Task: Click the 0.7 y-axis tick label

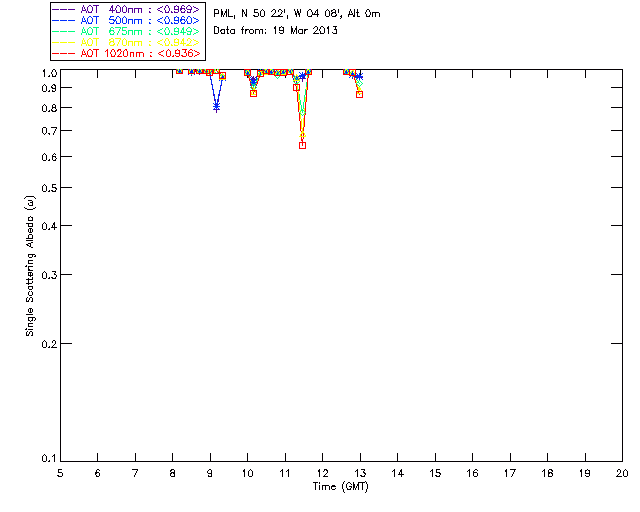Action: [49, 131]
